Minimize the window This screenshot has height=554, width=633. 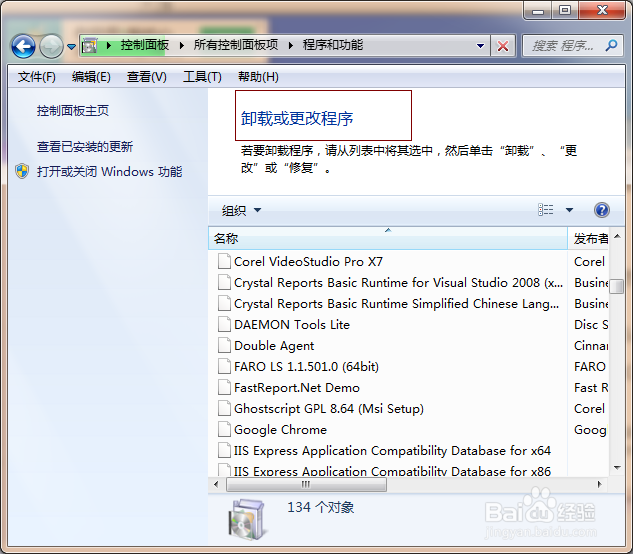[x=538, y=10]
